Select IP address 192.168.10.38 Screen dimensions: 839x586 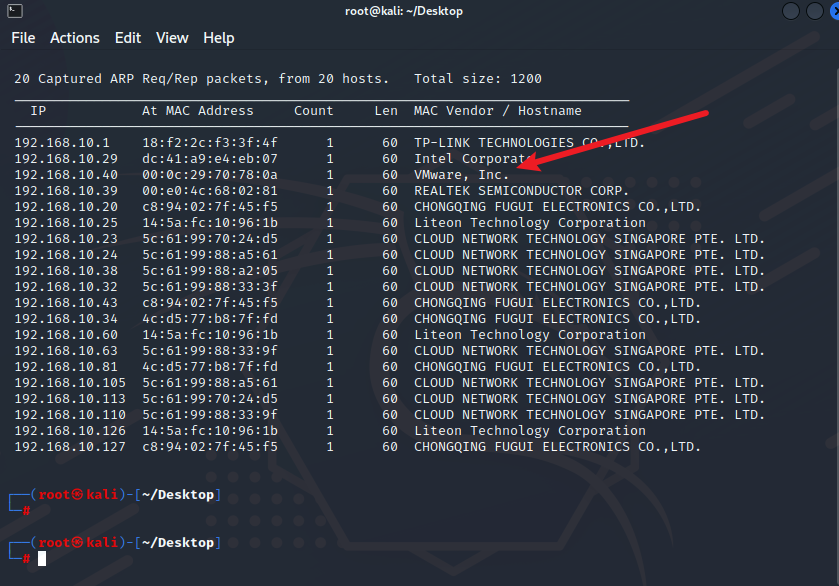click(66, 271)
